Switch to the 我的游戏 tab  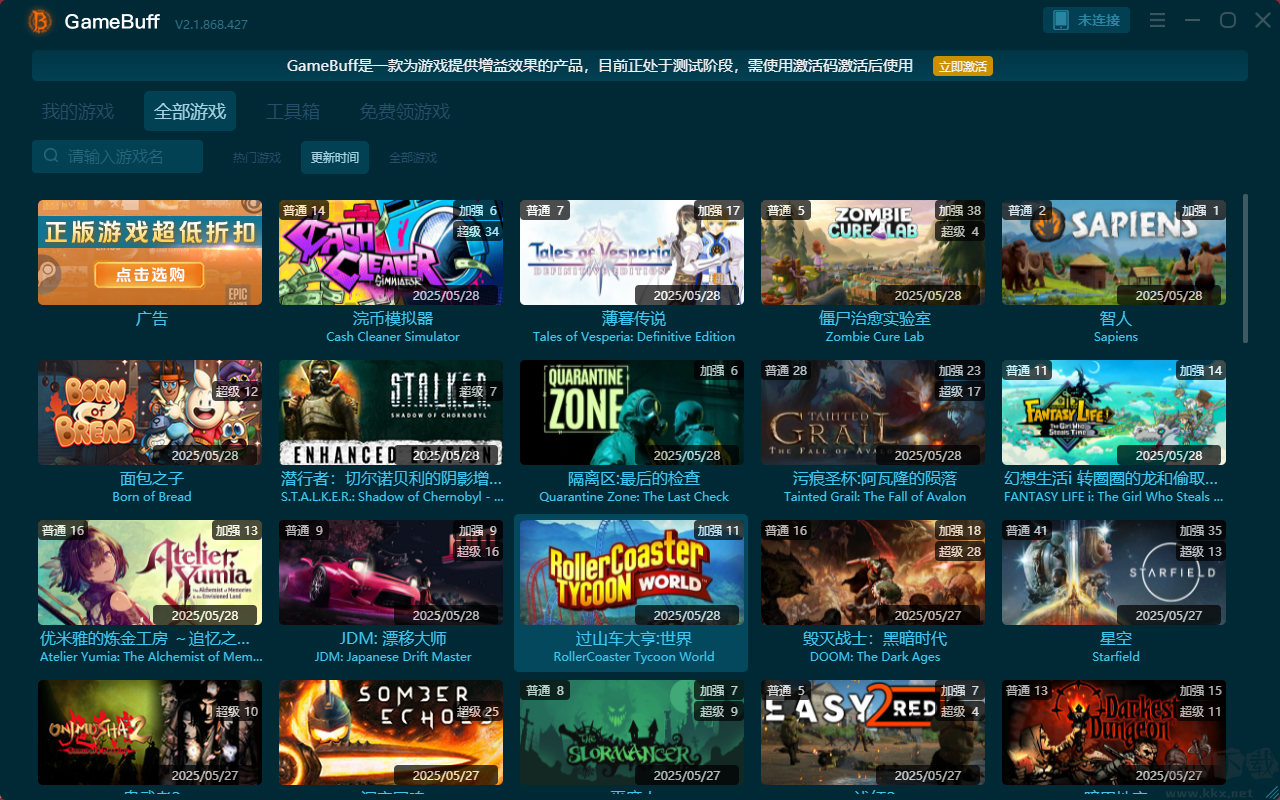78,111
